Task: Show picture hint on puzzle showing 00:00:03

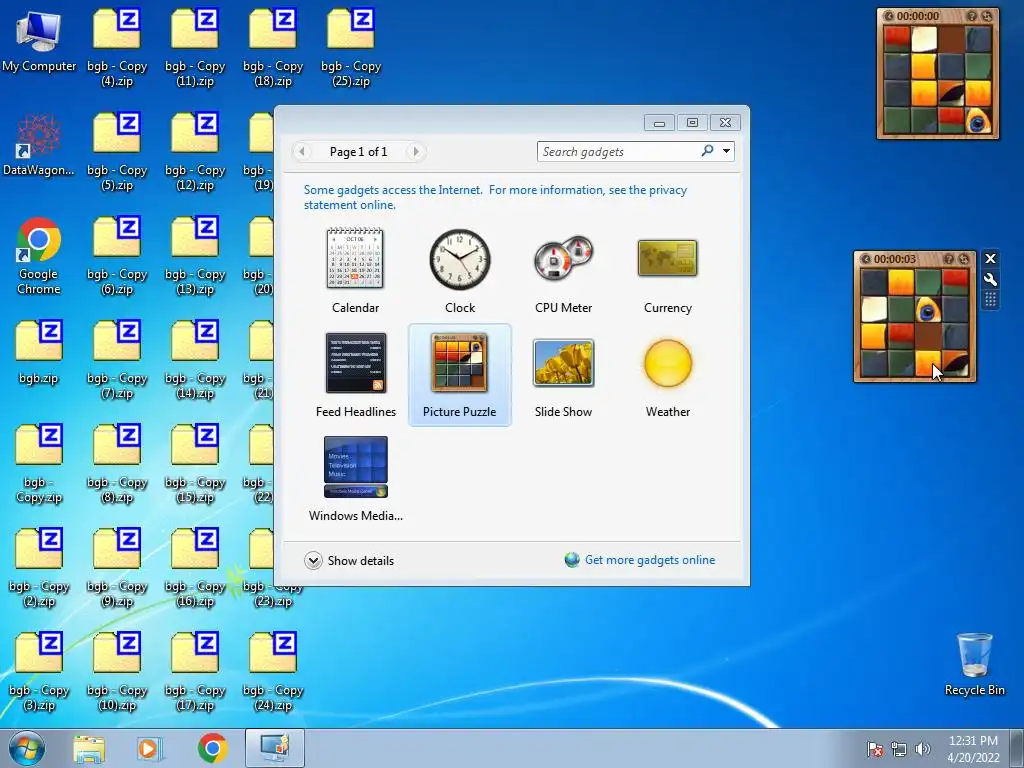Action: tap(949, 259)
